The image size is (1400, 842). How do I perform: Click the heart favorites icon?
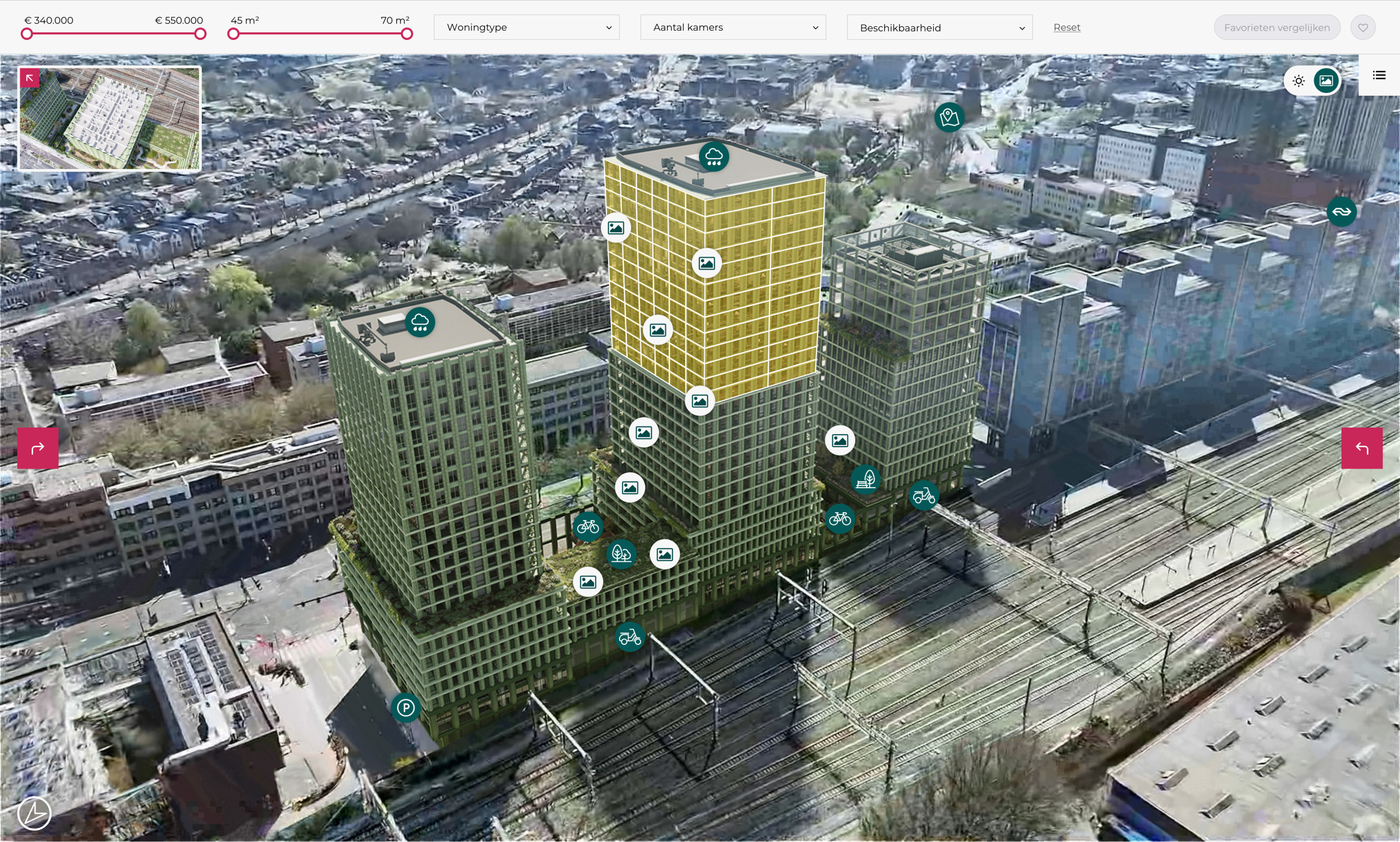[1363, 27]
